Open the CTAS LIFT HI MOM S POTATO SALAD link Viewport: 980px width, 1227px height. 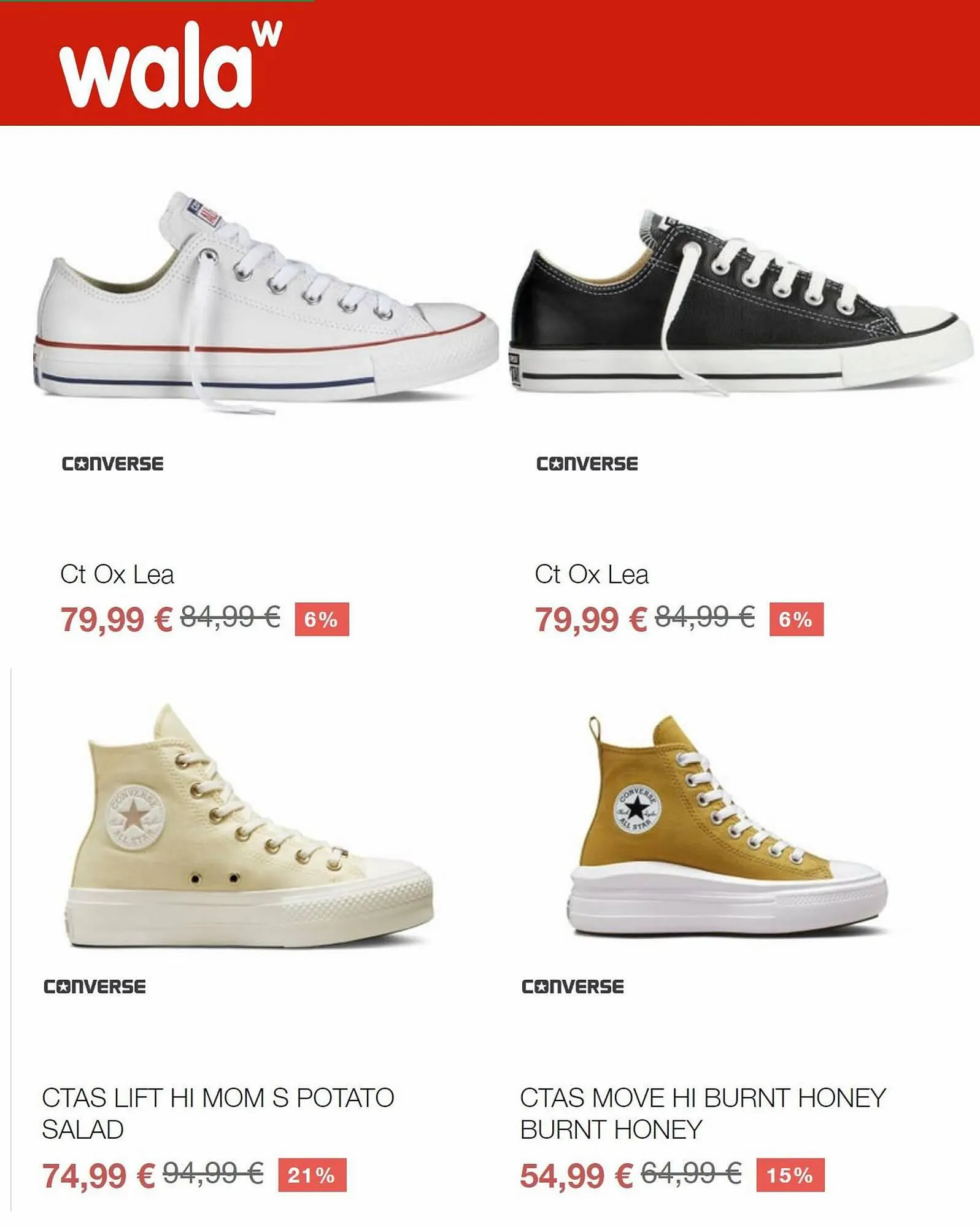pos(218,1114)
